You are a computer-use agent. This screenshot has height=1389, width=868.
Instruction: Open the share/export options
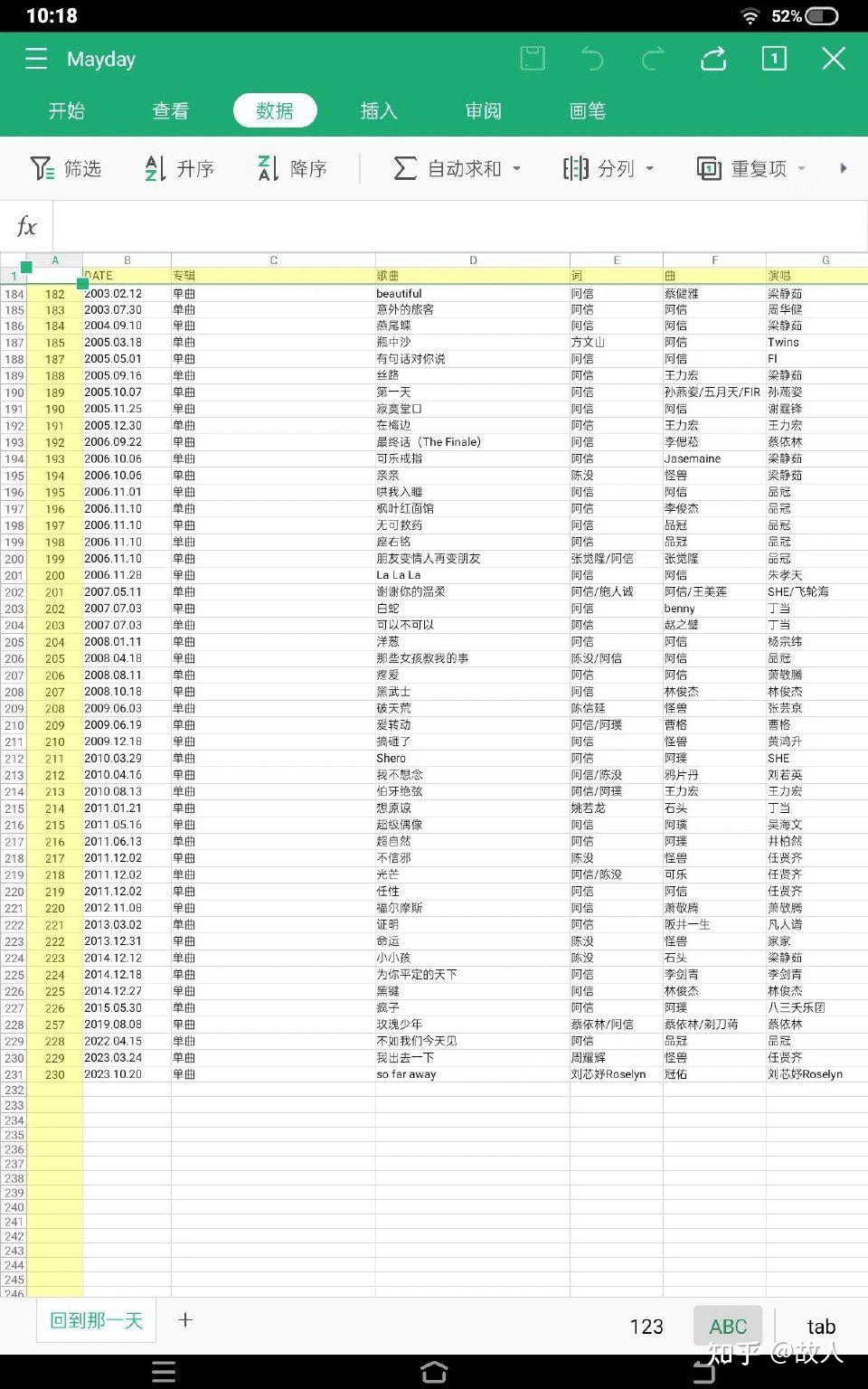[x=713, y=58]
